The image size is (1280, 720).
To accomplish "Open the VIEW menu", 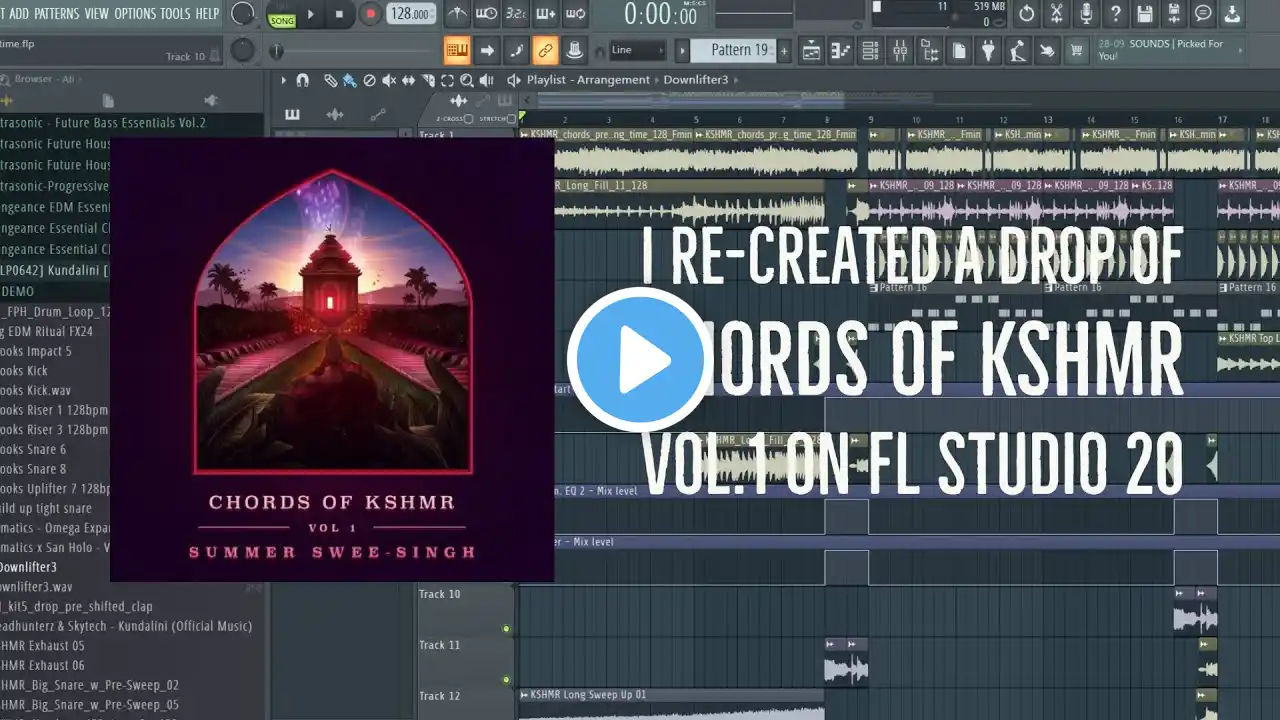I will (x=97, y=14).
